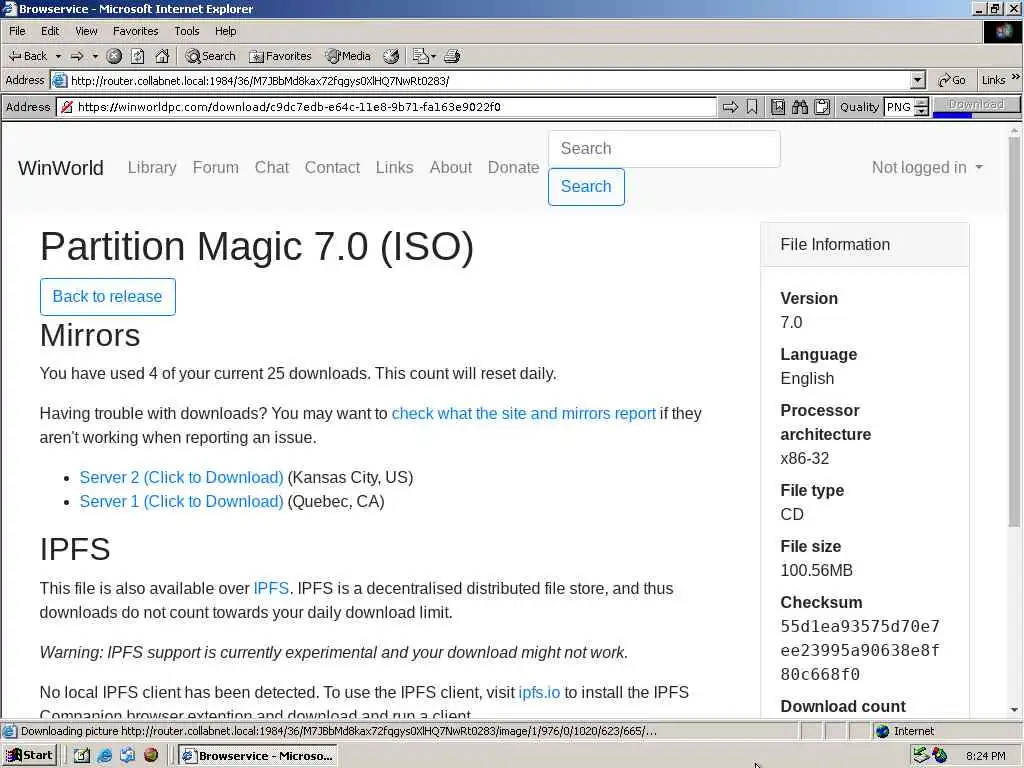The height and width of the screenshot is (768, 1024).
Task: Open the History toolbar icon
Action: [x=391, y=56]
